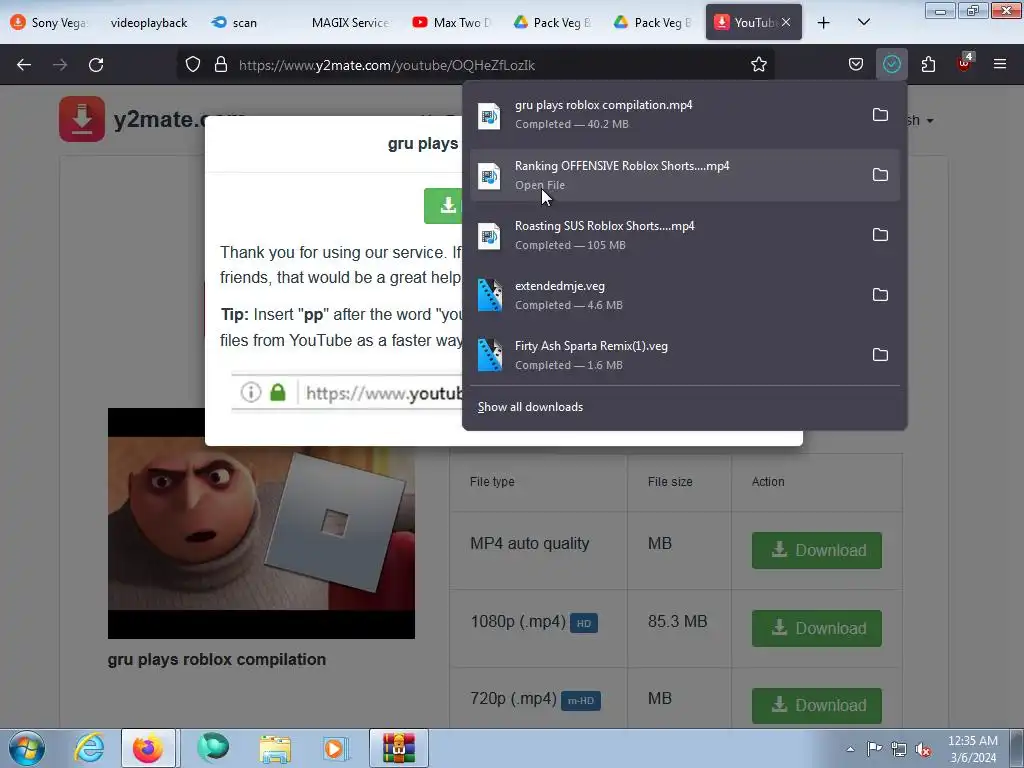
Task: Open the extensions puzzle icon
Action: [x=928, y=65]
